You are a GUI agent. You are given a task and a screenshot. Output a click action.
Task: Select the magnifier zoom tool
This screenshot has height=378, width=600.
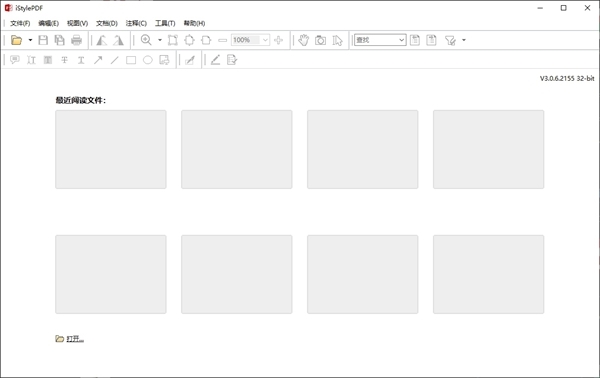tap(146, 40)
